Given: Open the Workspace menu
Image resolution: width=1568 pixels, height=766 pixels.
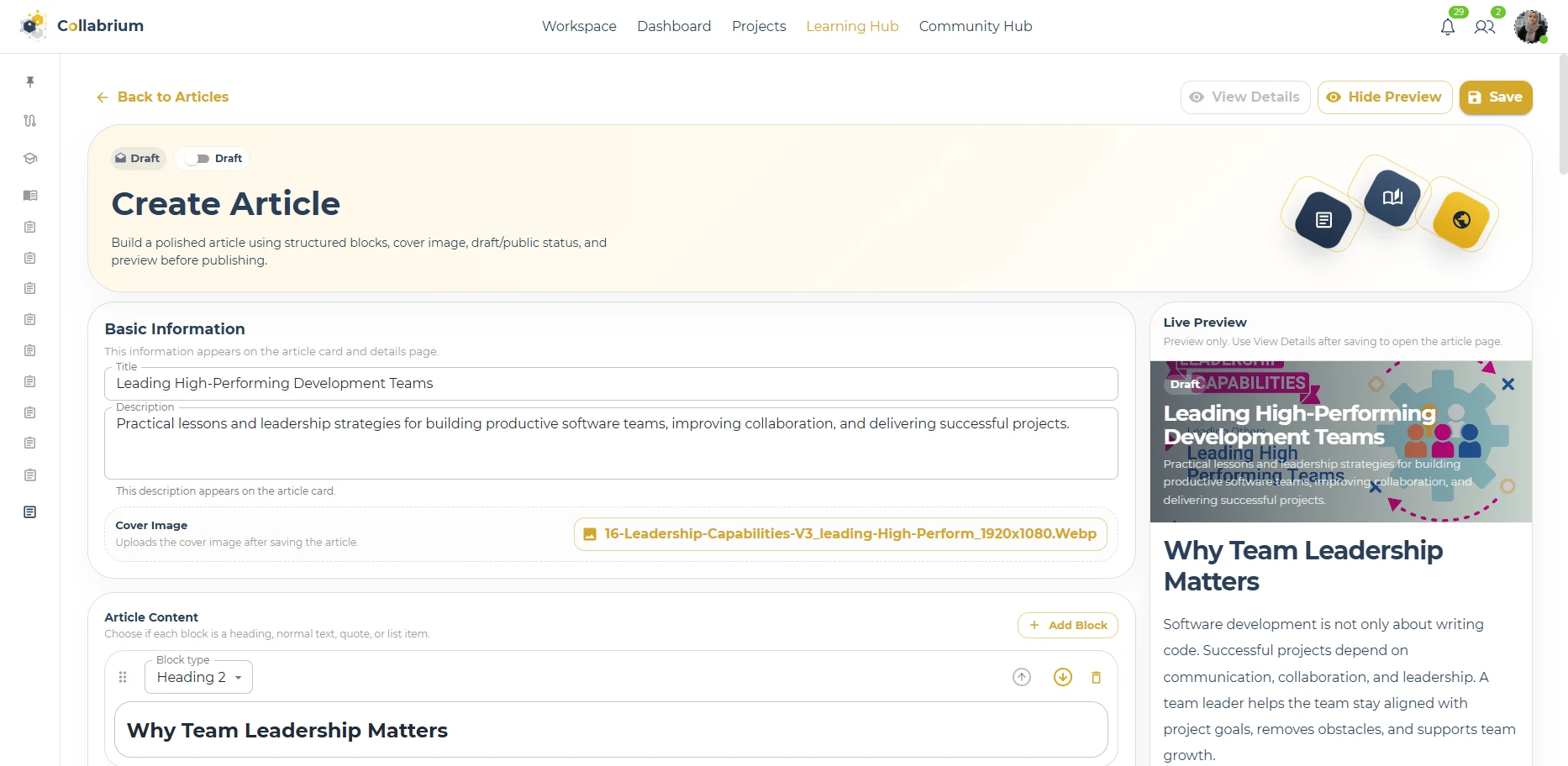Looking at the screenshot, I should [x=579, y=26].
